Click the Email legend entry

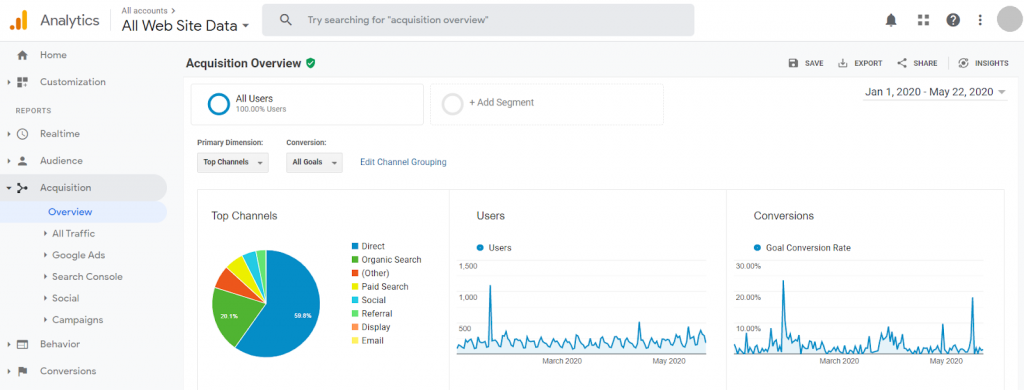(x=368, y=340)
